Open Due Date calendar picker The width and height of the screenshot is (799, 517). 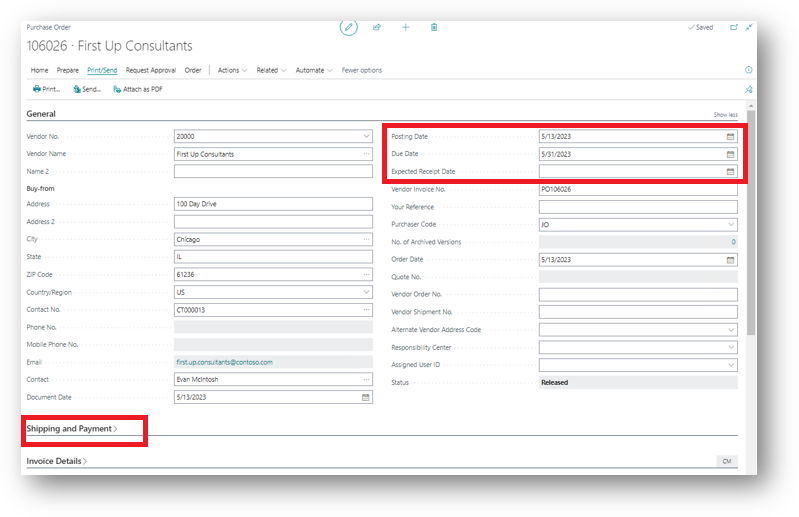(x=730, y=154)
